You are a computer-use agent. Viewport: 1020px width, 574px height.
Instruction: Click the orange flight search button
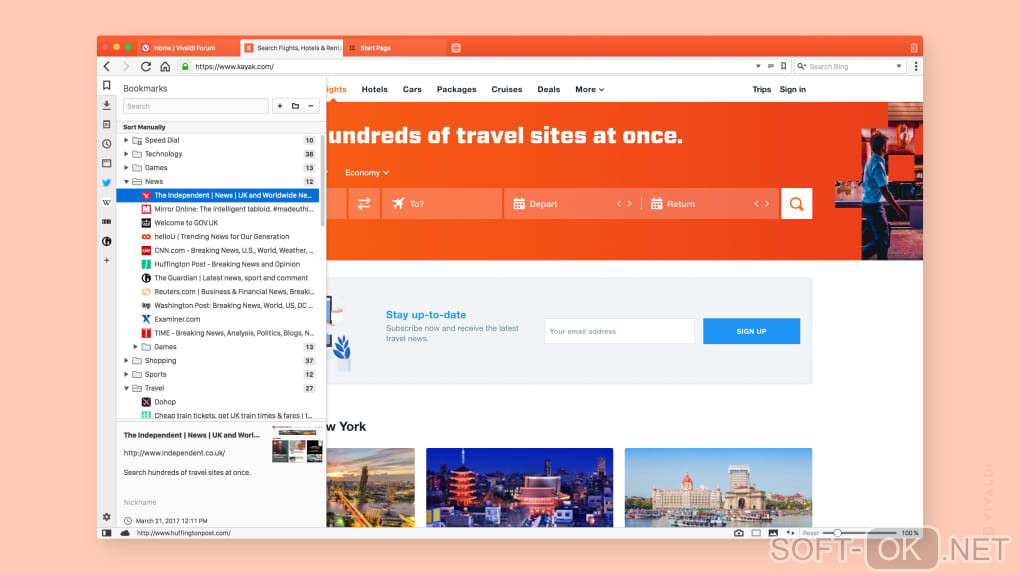pos(796,204)
